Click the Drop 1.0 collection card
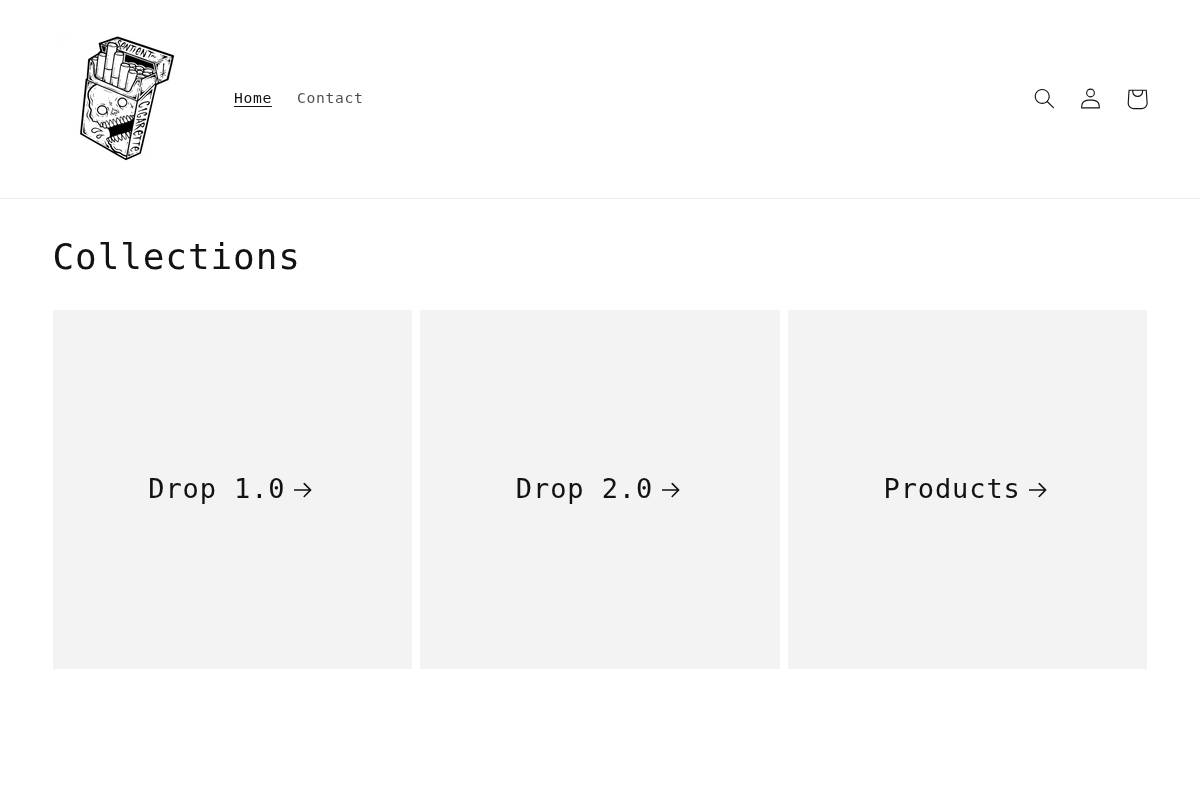 [x=232, y=489]
